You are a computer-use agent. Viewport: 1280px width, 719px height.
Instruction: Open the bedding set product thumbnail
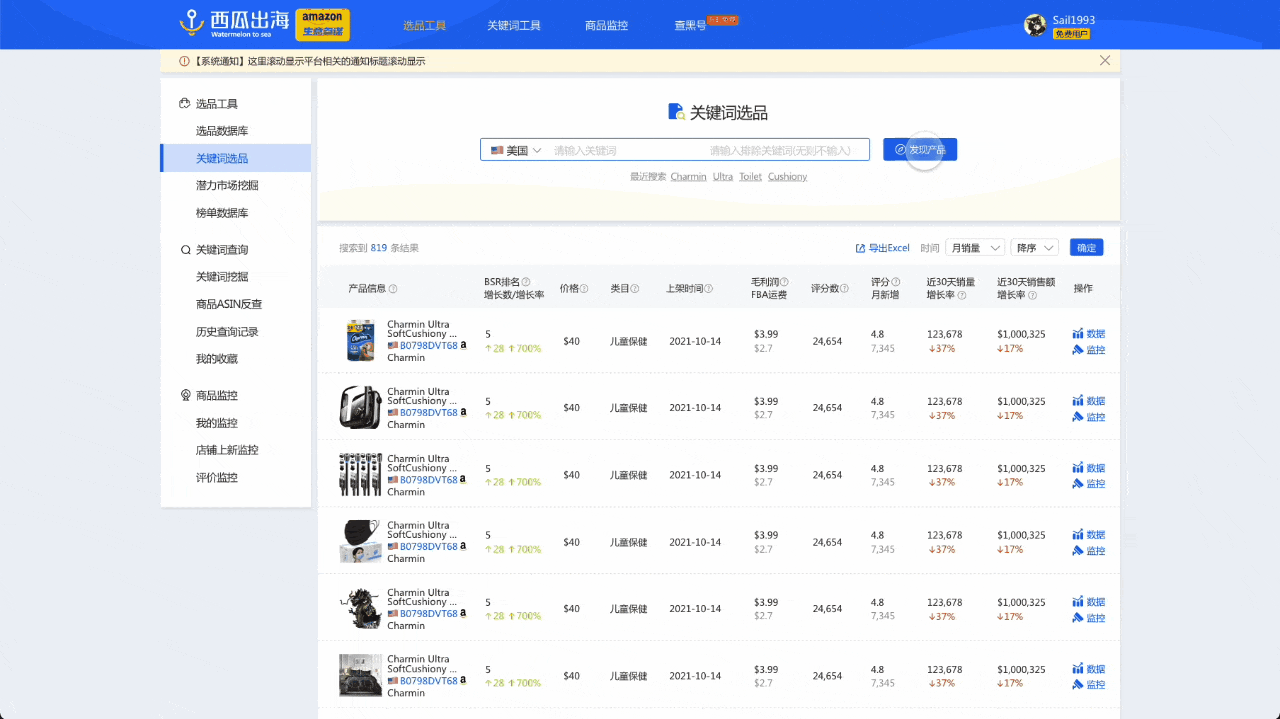360,675
